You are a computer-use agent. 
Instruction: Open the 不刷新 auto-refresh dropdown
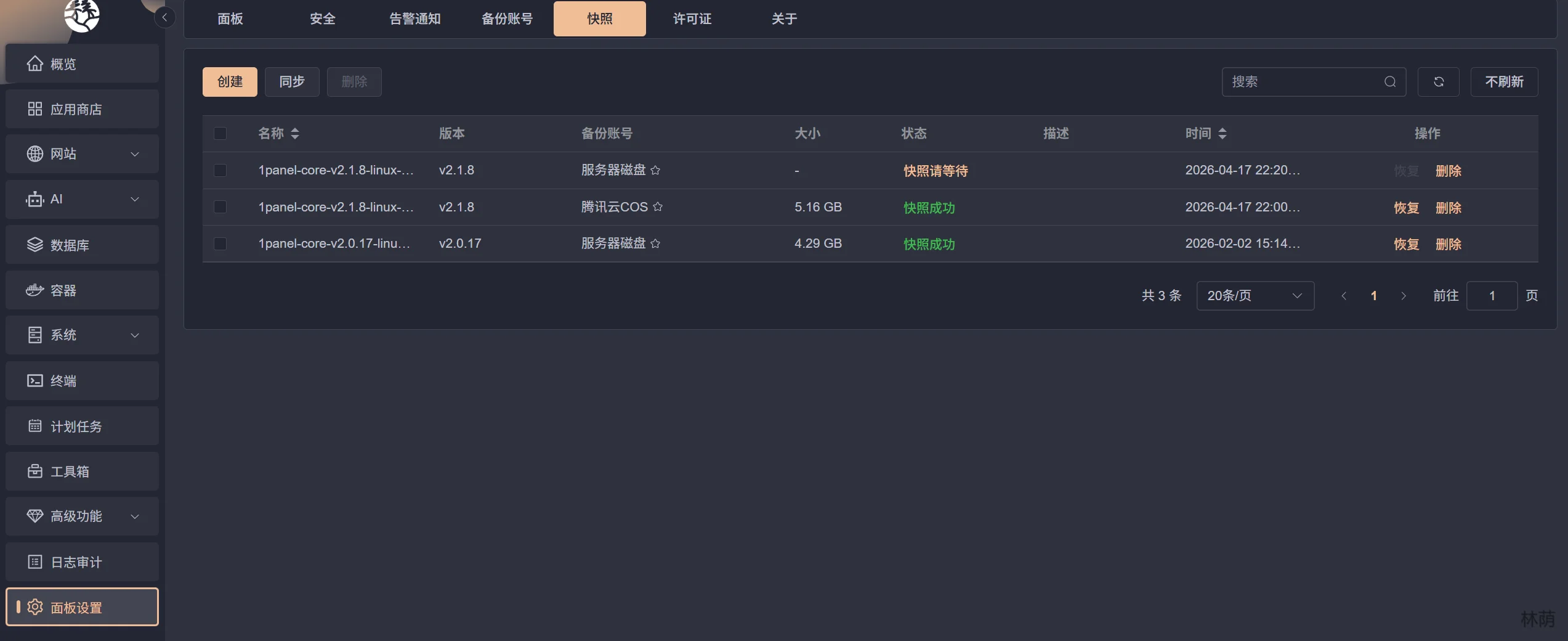(x=1504, y=82)
